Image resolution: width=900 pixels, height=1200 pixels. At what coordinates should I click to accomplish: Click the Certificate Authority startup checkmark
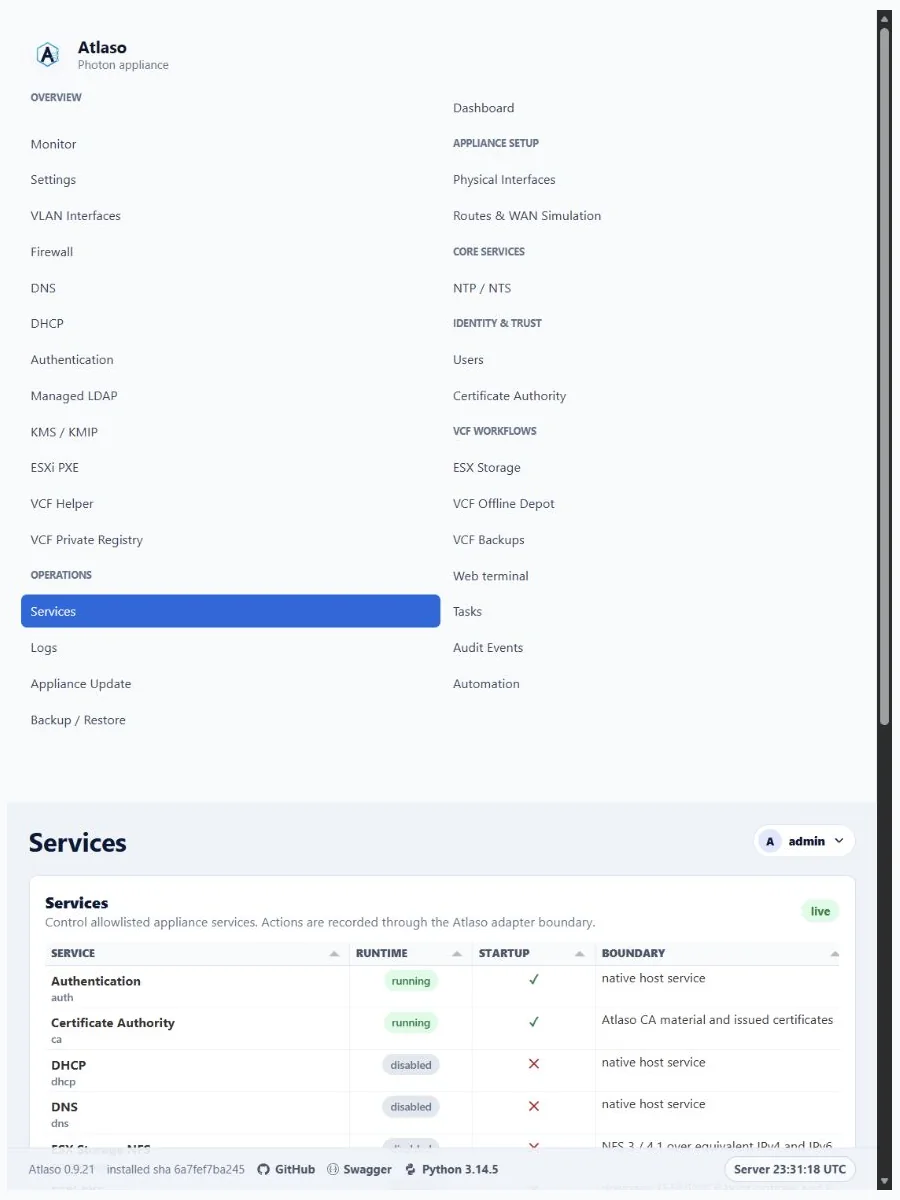pos(534,1022)
